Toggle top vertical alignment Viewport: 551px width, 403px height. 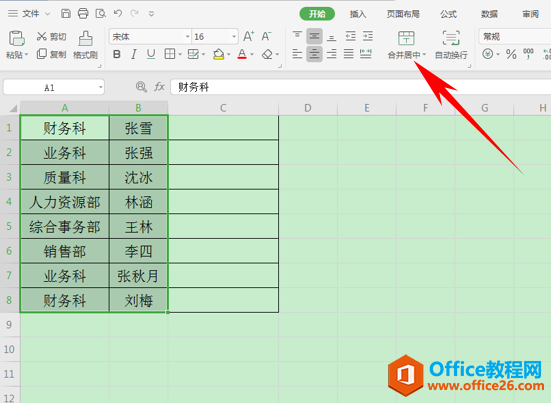(297, 36)
